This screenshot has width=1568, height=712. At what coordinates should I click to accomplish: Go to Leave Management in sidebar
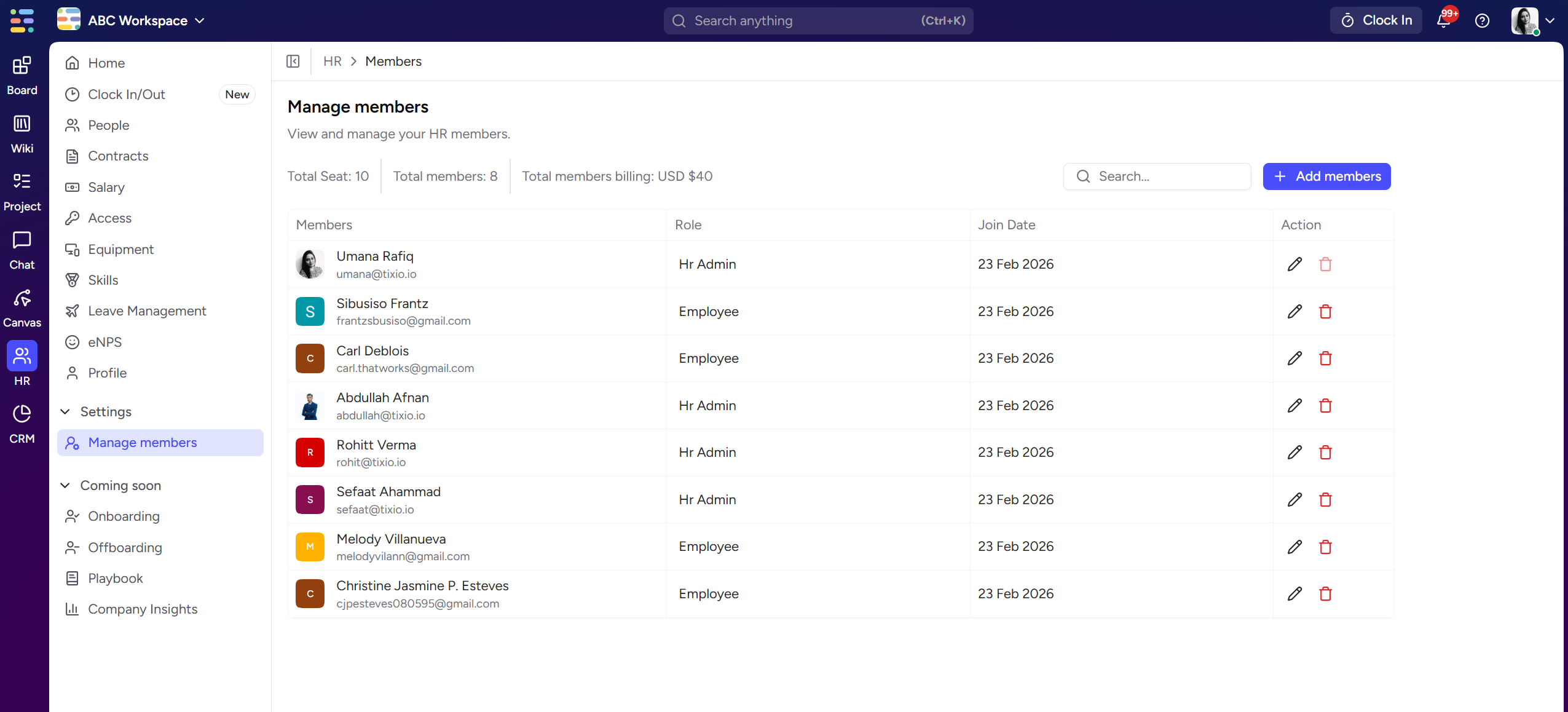click(147, 311)
